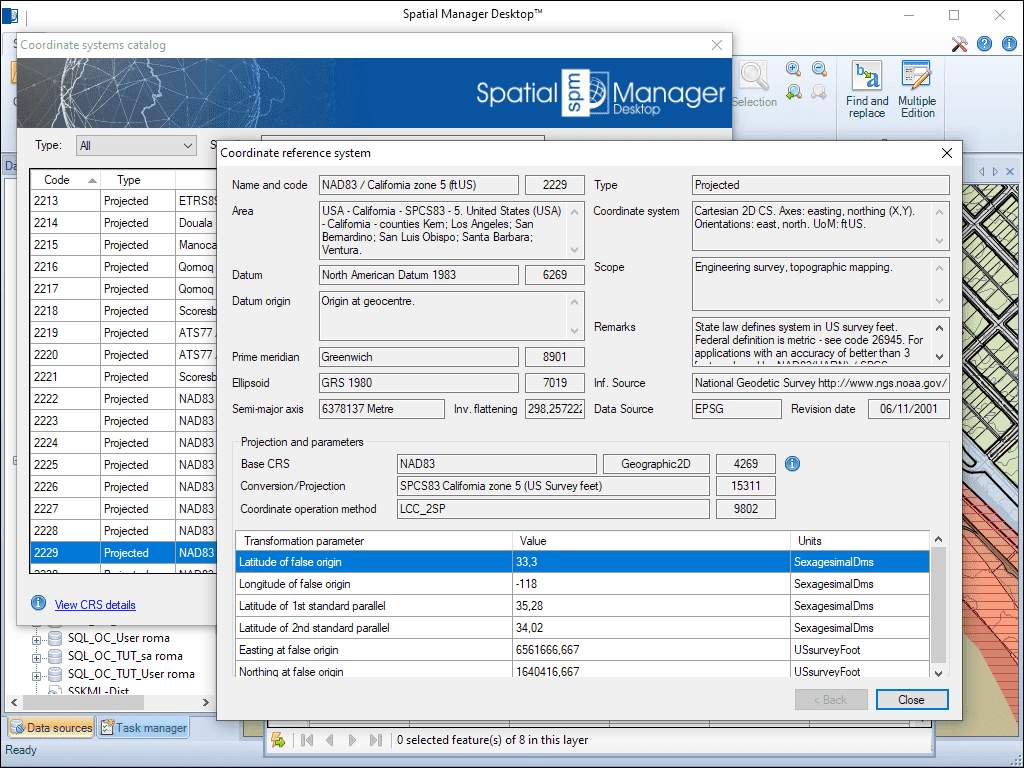
Task: Open the help question mark icon
Action: [984, 44]
